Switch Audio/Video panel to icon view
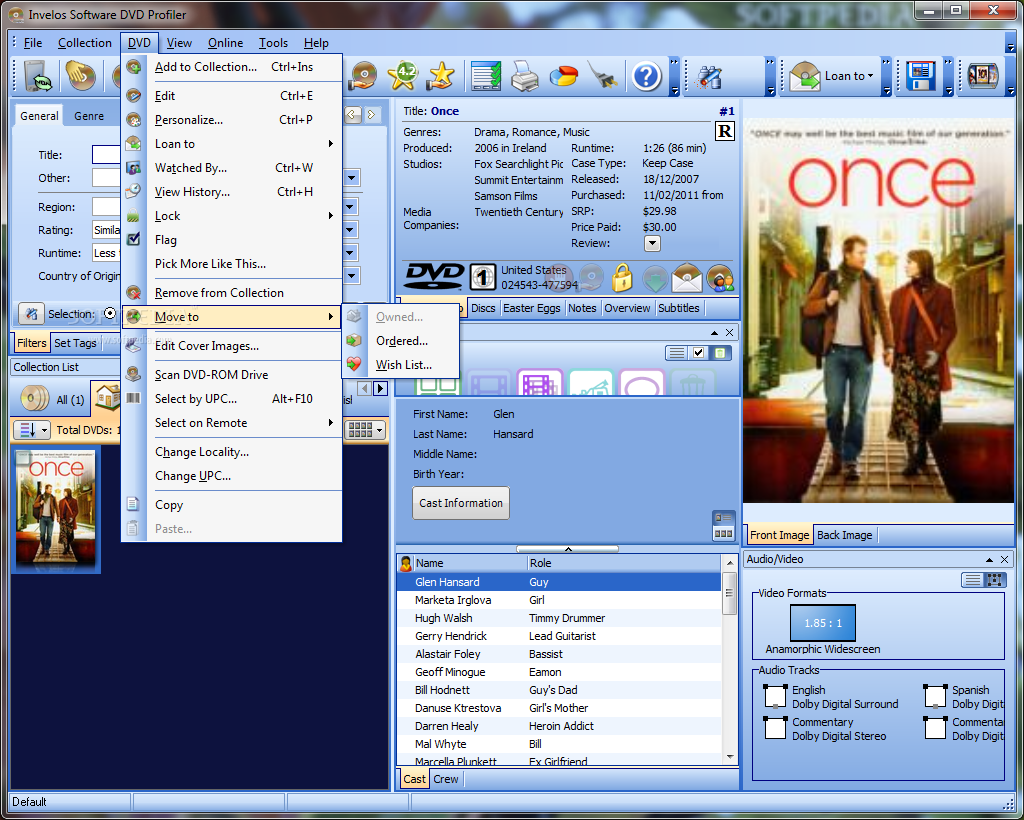The width and height of the screenshot is (1024, 820). click(x=994, y=580)
